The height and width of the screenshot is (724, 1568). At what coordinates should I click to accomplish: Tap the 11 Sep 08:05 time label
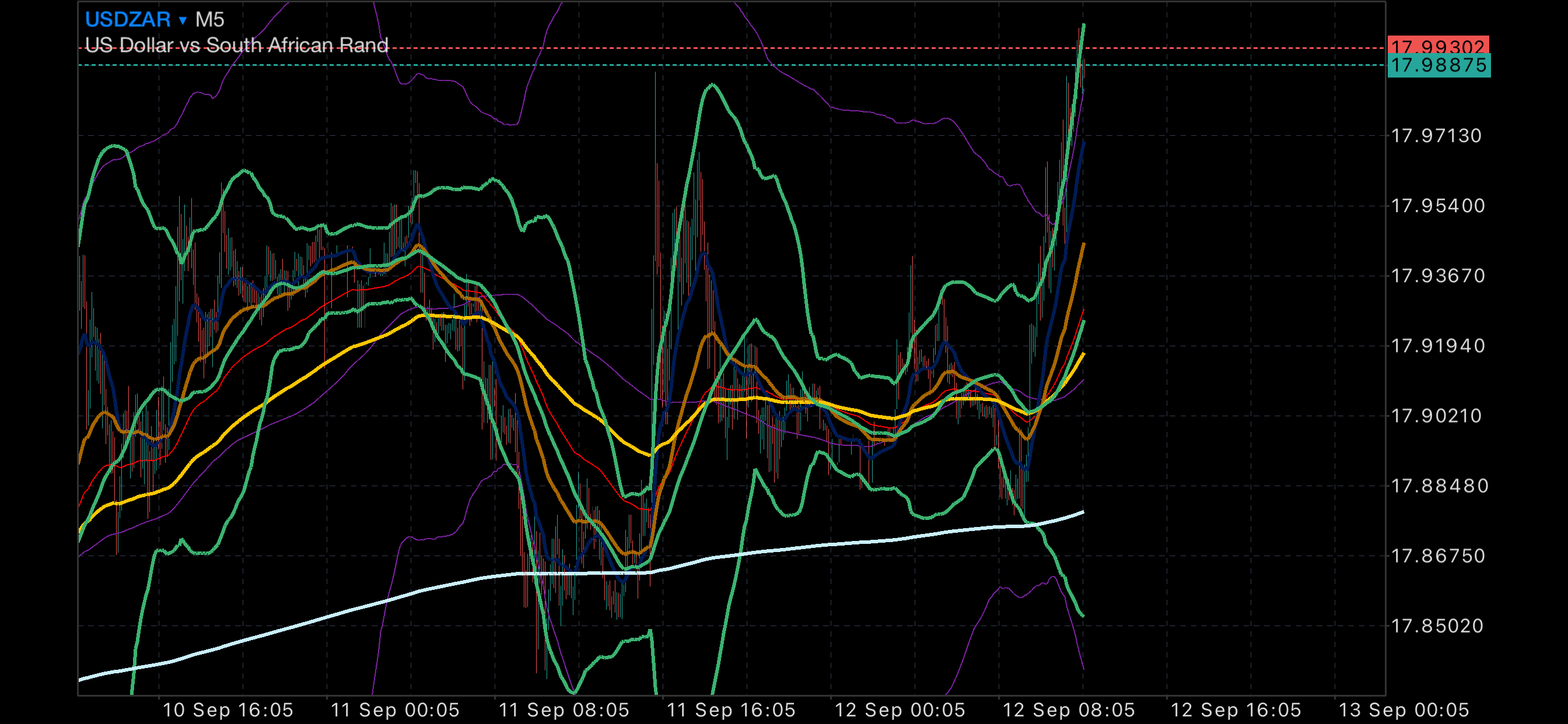[x=563, y=710]
